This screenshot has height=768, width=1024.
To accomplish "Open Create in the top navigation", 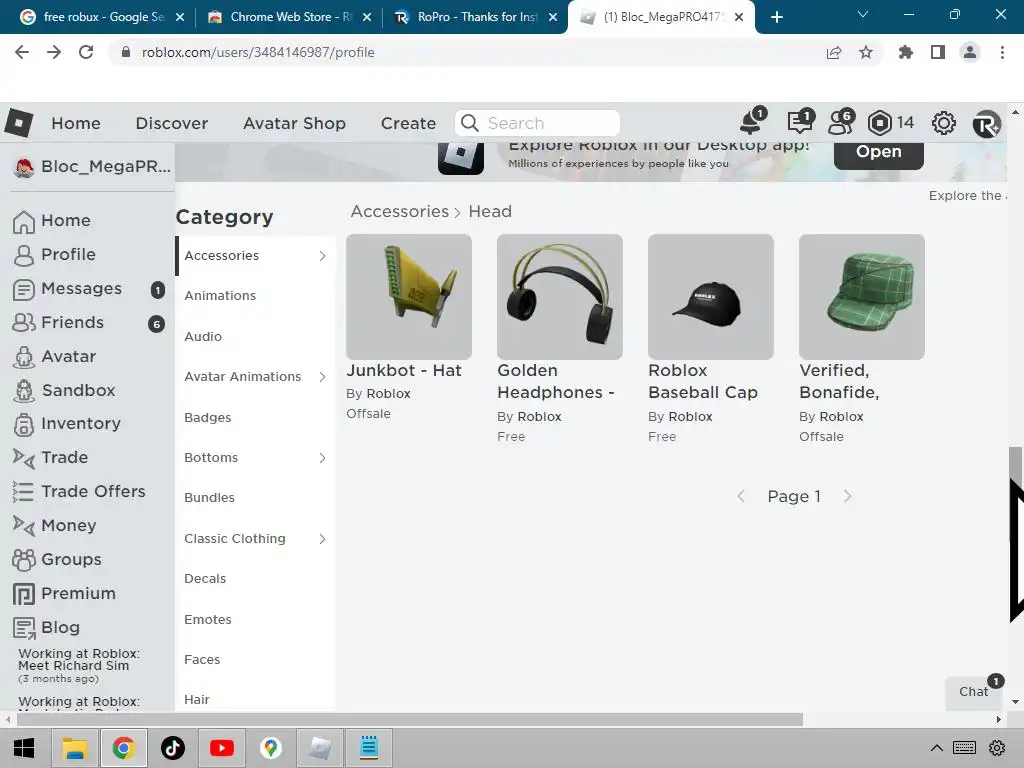I will point(408,123).
